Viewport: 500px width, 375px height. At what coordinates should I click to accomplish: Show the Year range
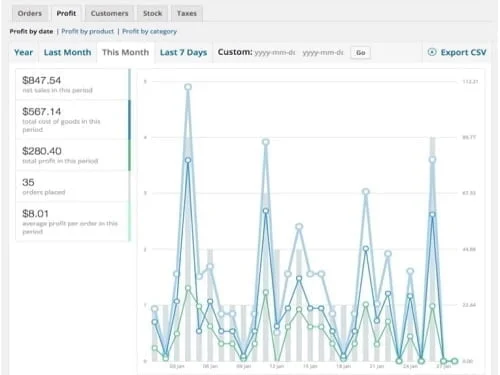[x=23, y=52]
